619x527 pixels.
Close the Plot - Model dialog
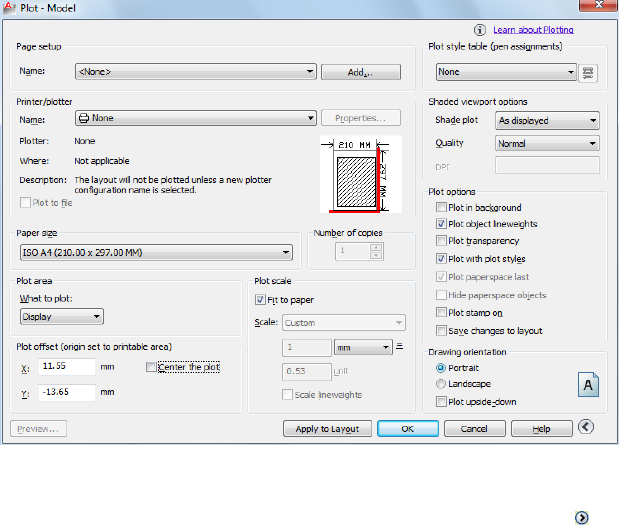[x=598, y=5]
